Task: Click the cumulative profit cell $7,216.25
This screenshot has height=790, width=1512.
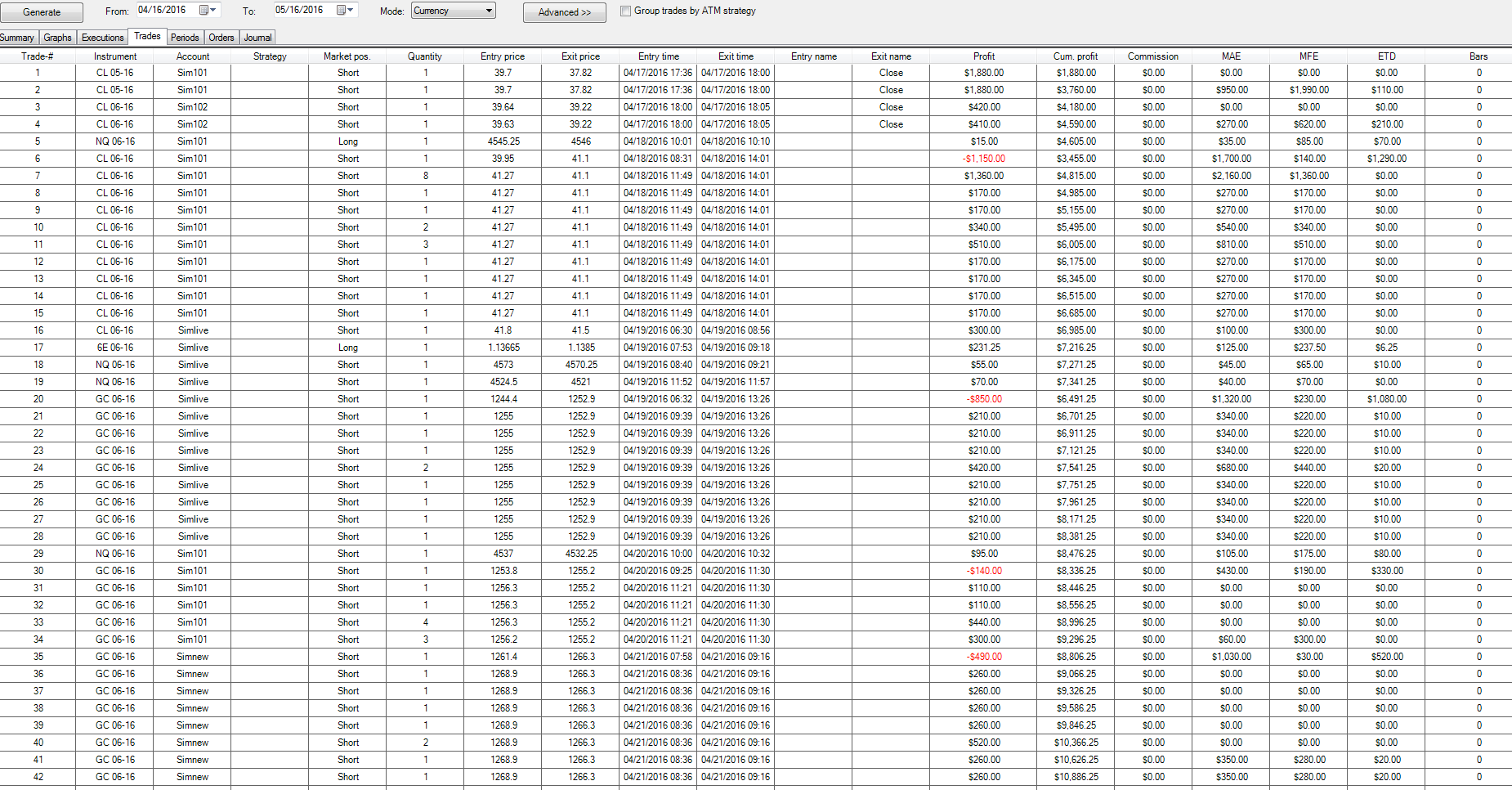Action: tap(1076, 348)
